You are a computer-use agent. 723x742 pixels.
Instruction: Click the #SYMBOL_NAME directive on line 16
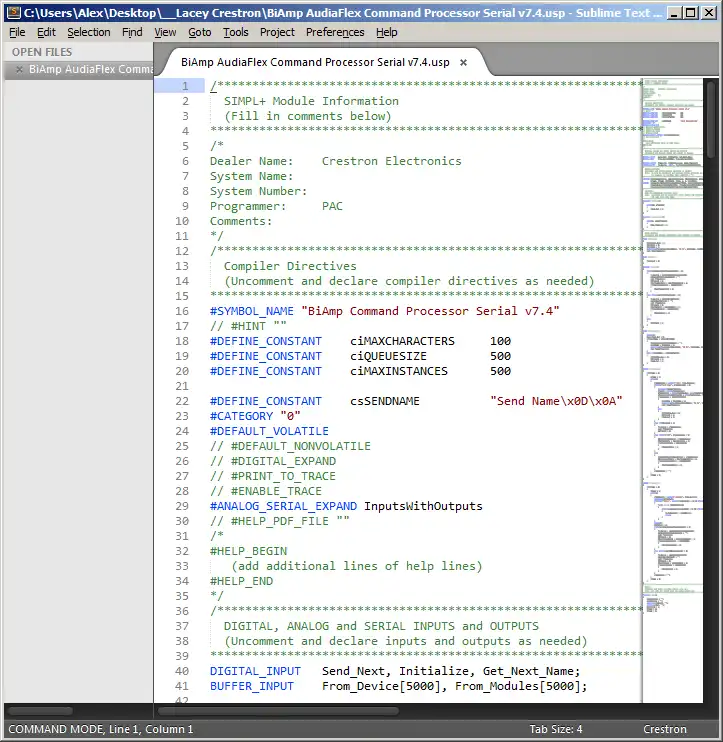point(252,311)
